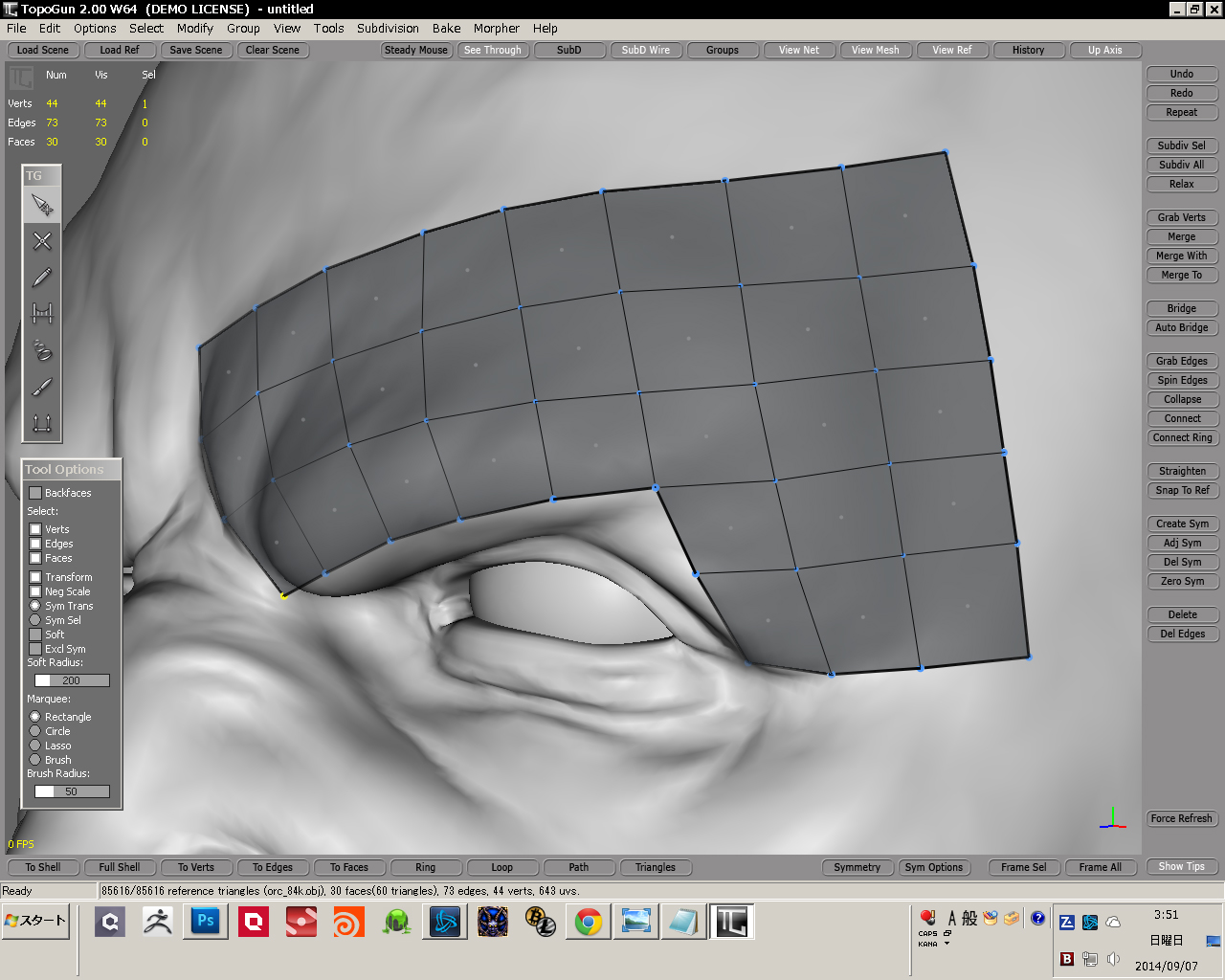
Task: Click the Frame All button
Action: (1101, 867)
